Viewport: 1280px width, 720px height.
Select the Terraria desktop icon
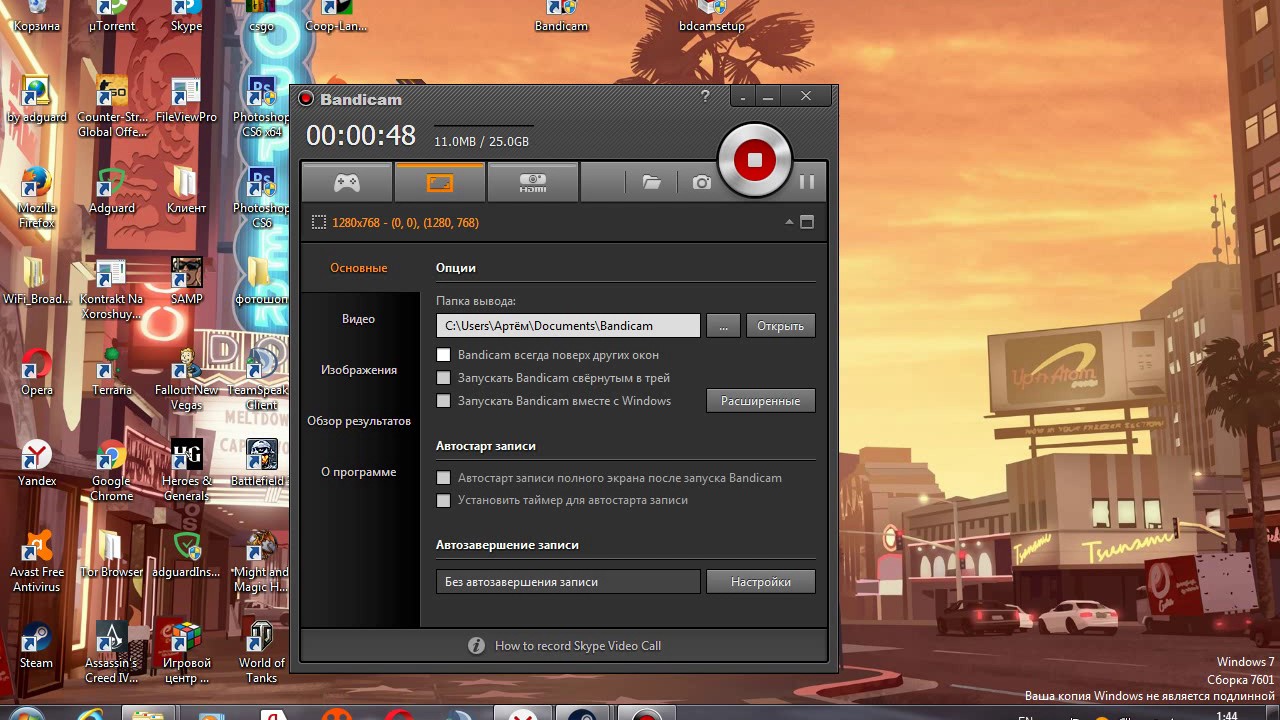pos(112,373)
